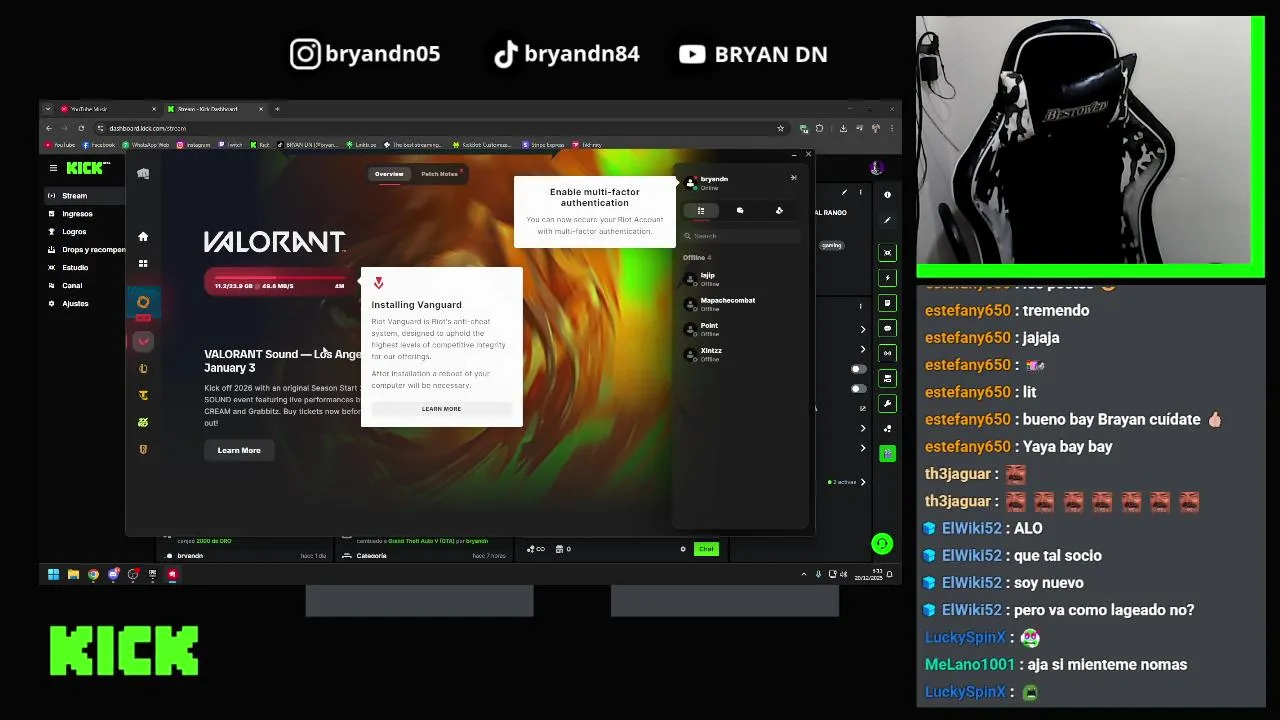1280x720 pixels.
Task: Click the Valorant download progress bar
Action: (279, 283)
